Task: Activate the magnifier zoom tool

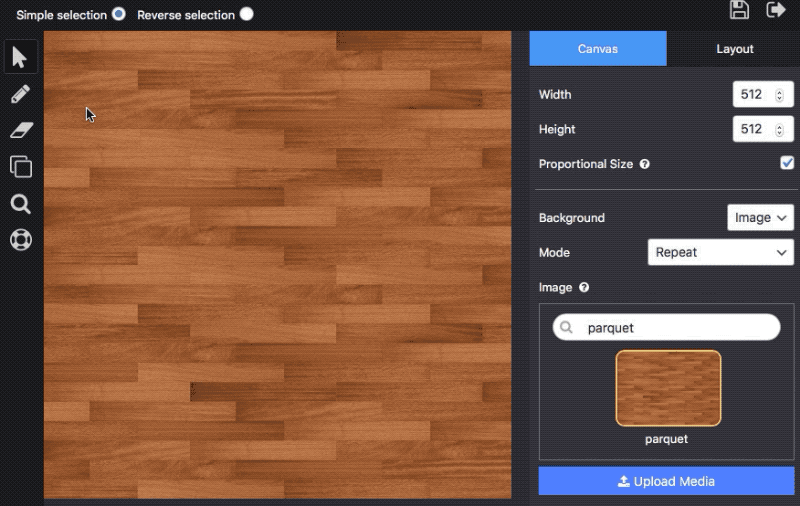Action: click(x=20, y=204)
